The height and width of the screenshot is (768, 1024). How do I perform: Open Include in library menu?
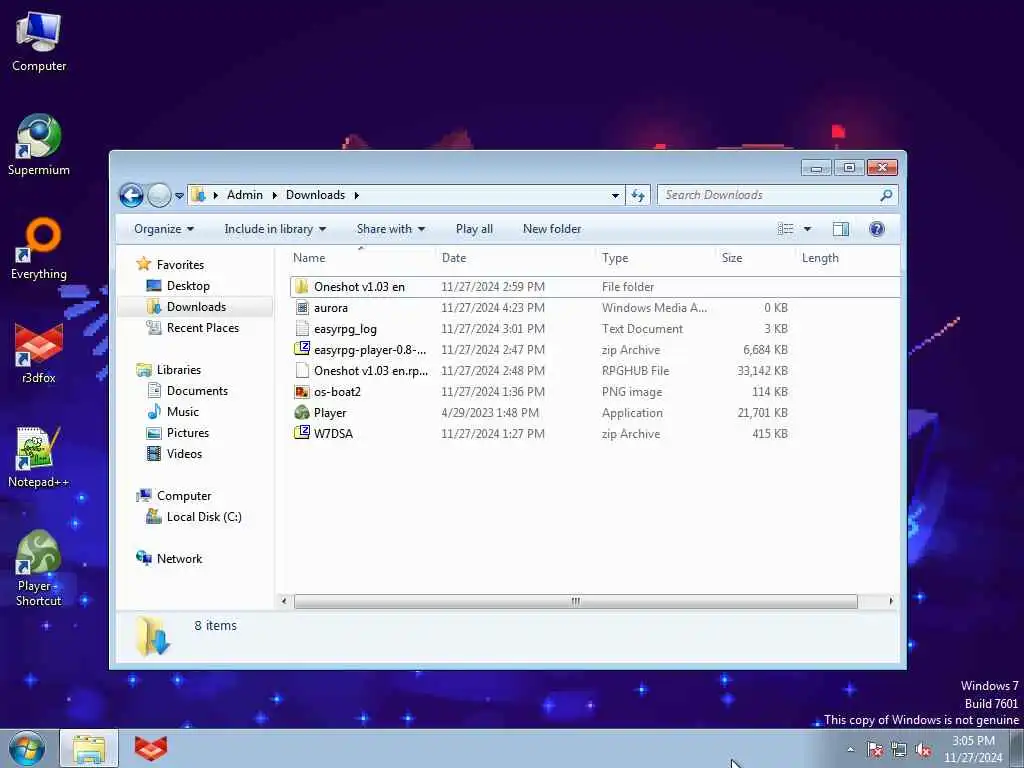275,229
